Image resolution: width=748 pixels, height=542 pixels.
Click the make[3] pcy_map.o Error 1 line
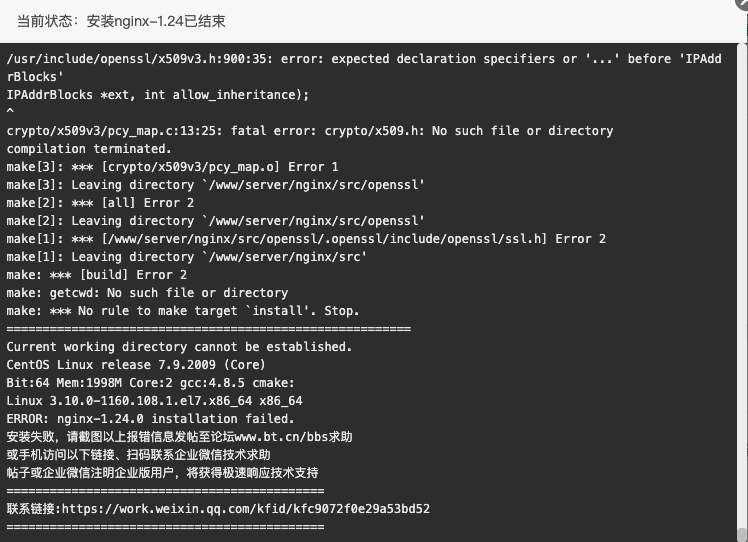tap(172, 167)
